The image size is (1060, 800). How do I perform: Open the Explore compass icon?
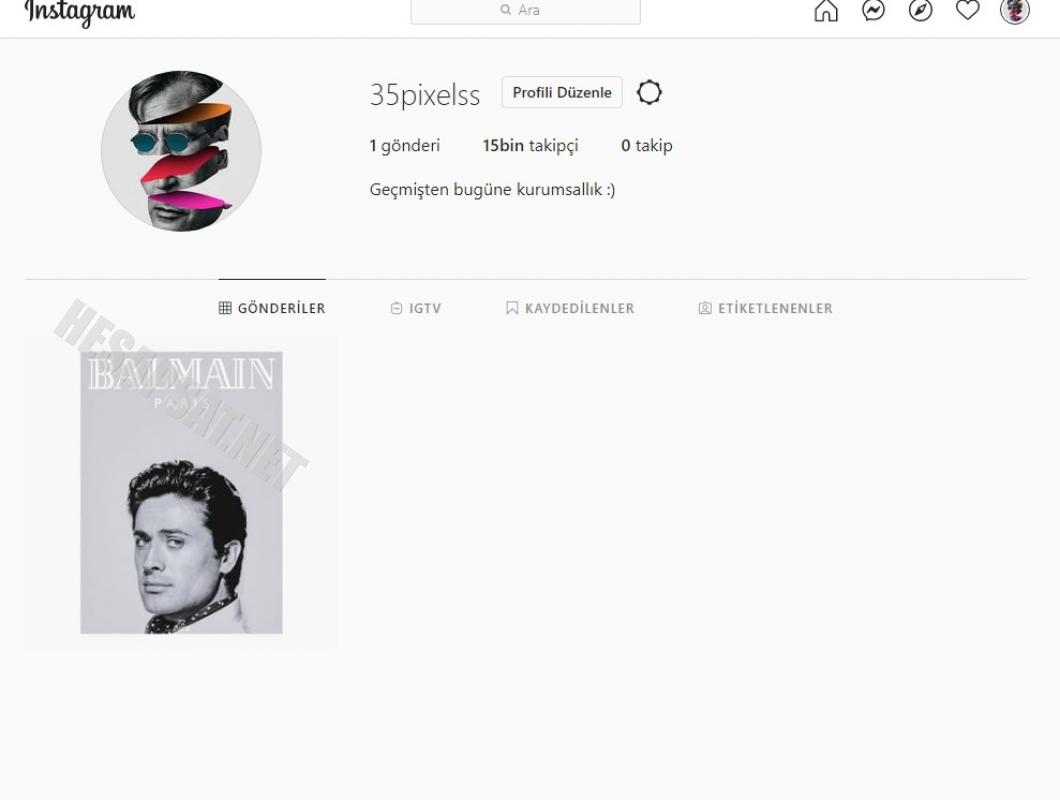coord(920,10)
